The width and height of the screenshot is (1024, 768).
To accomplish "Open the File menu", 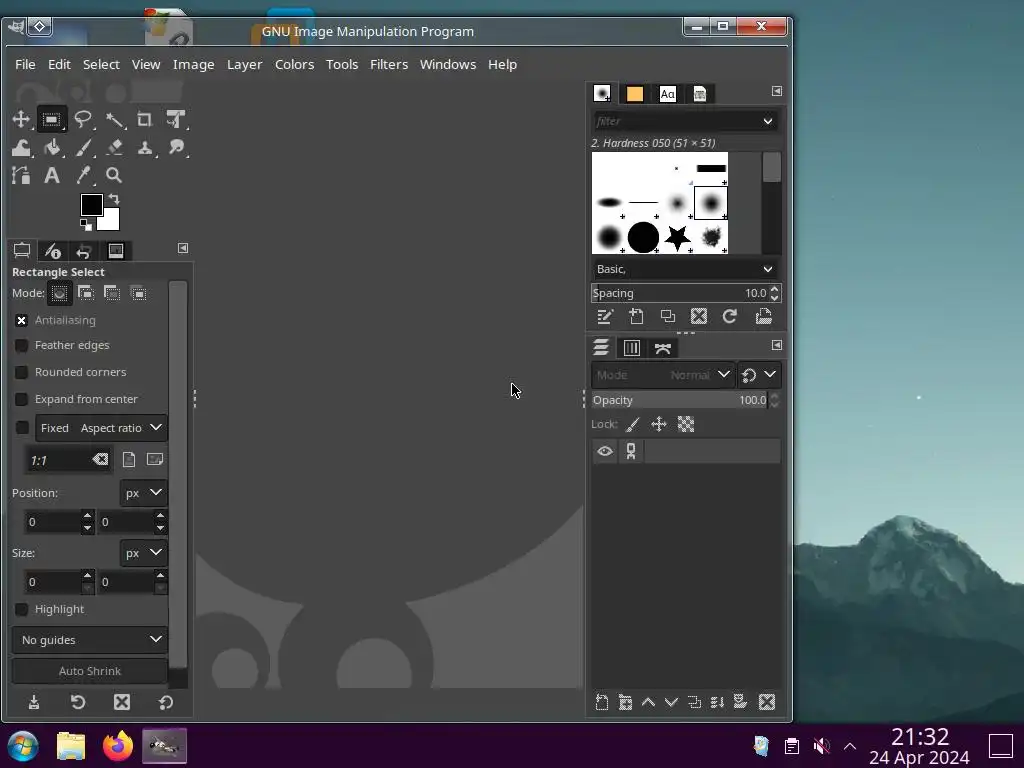I will point(25,64).
